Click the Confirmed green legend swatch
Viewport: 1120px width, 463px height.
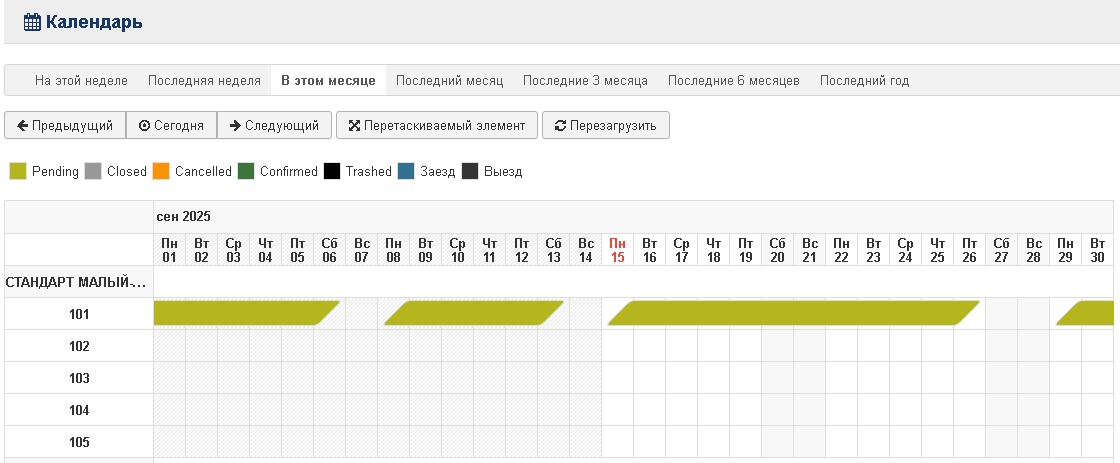pyautogui.click(x=246, y=171)
